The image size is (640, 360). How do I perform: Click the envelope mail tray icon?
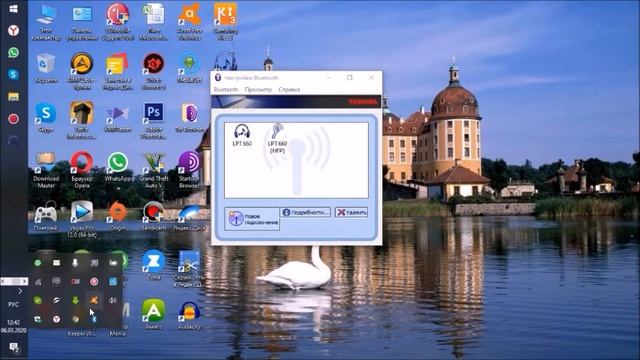(56, 263)
